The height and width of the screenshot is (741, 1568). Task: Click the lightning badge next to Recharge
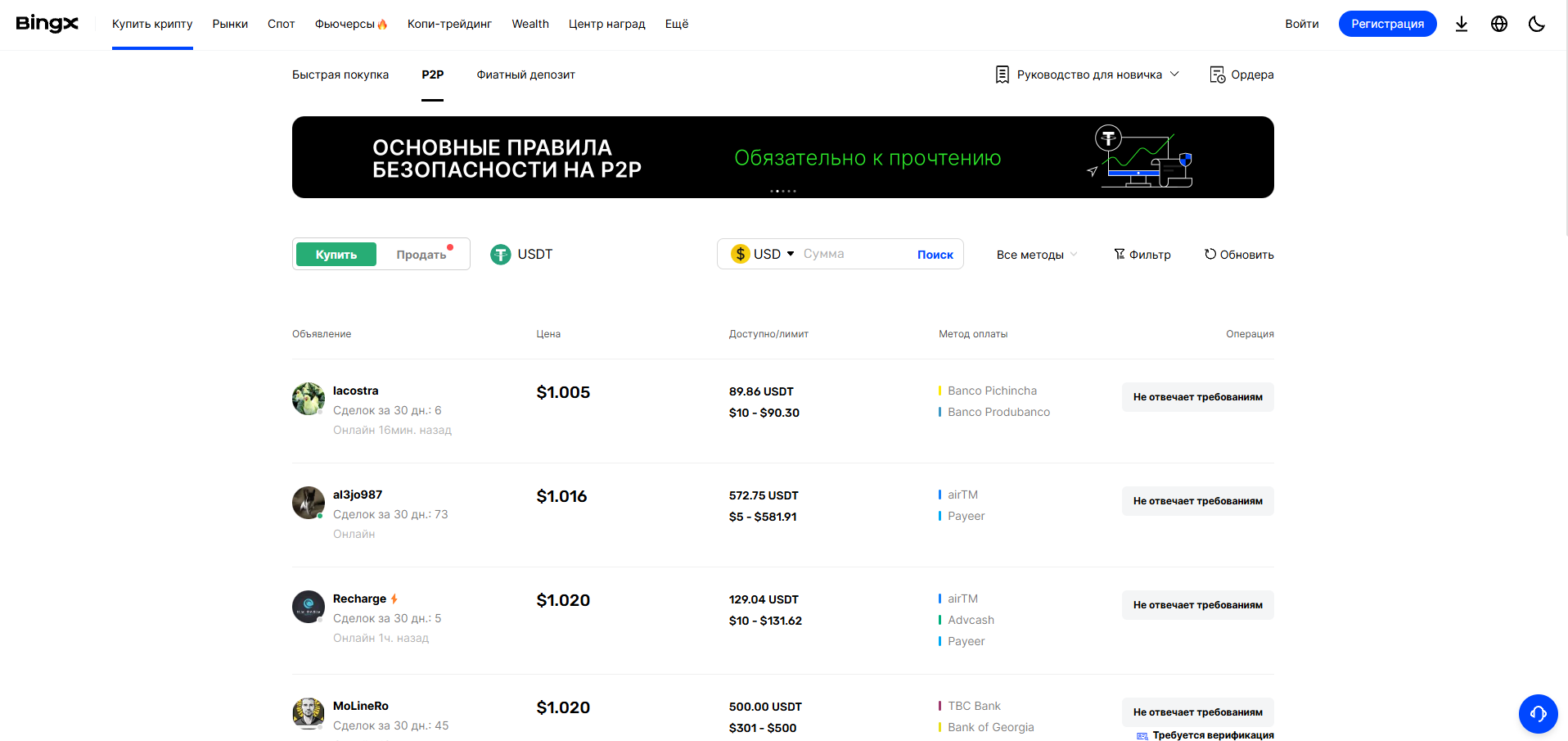coord(394,599)
